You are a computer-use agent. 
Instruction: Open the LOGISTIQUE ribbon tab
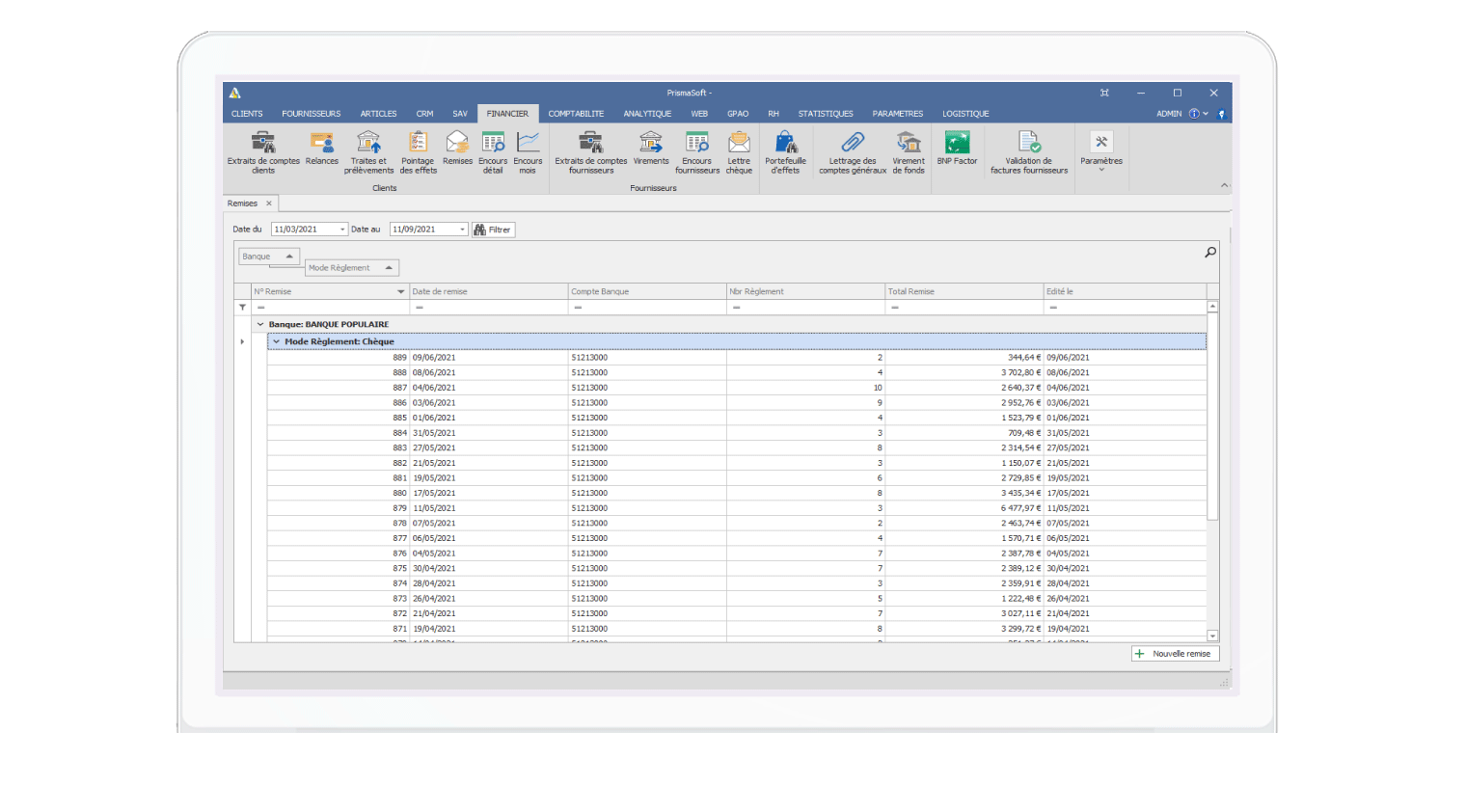965,114
